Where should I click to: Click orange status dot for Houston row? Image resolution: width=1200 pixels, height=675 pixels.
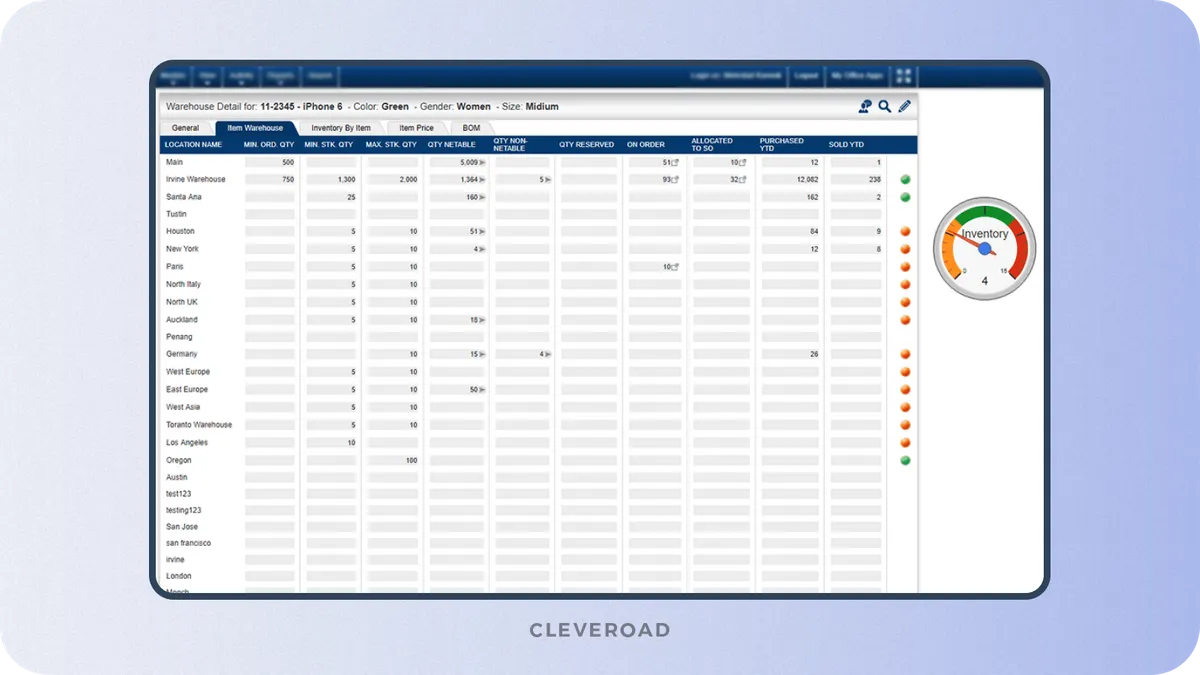click(x=905, y=232)
